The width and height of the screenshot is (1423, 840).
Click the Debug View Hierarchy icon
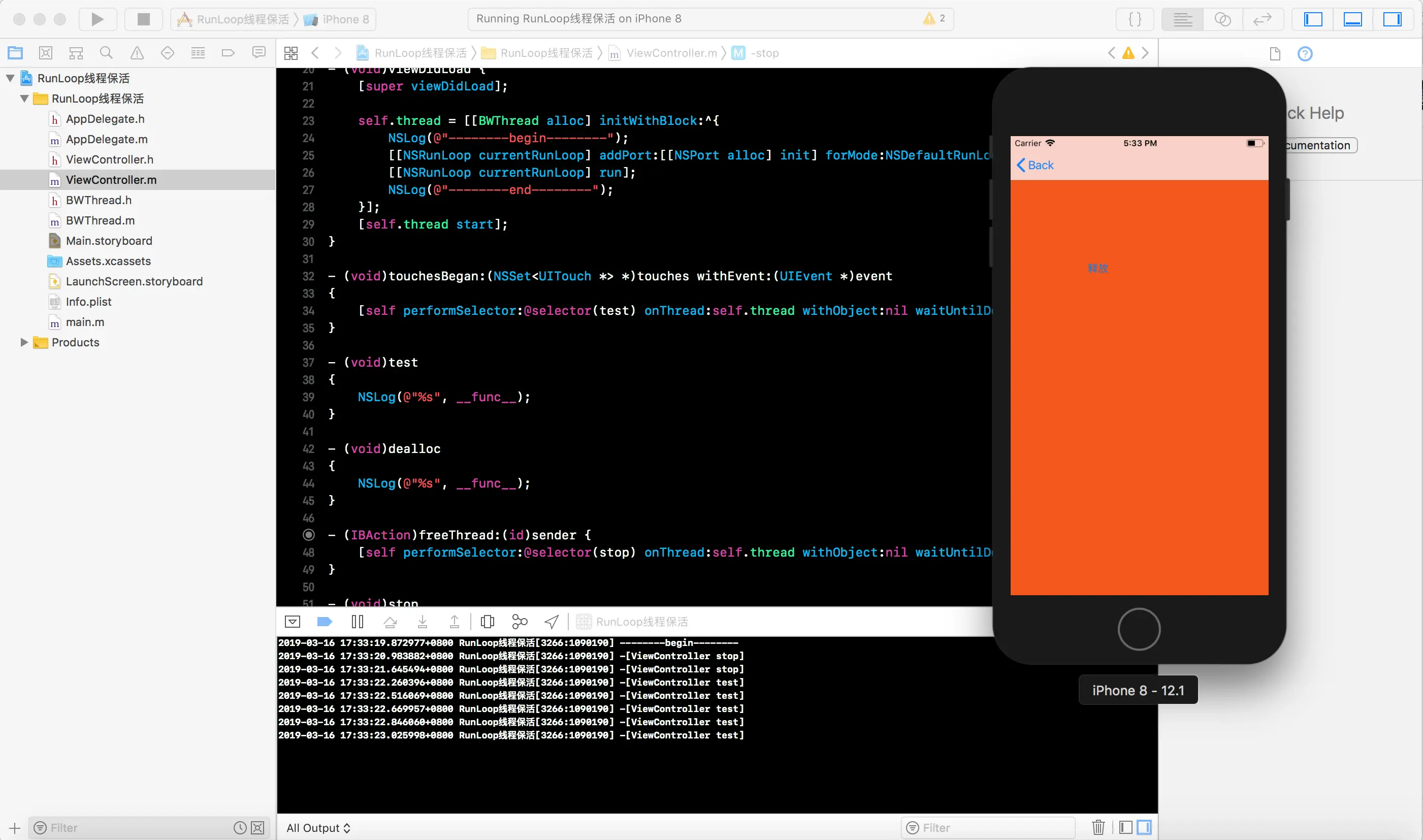(487, 622)
